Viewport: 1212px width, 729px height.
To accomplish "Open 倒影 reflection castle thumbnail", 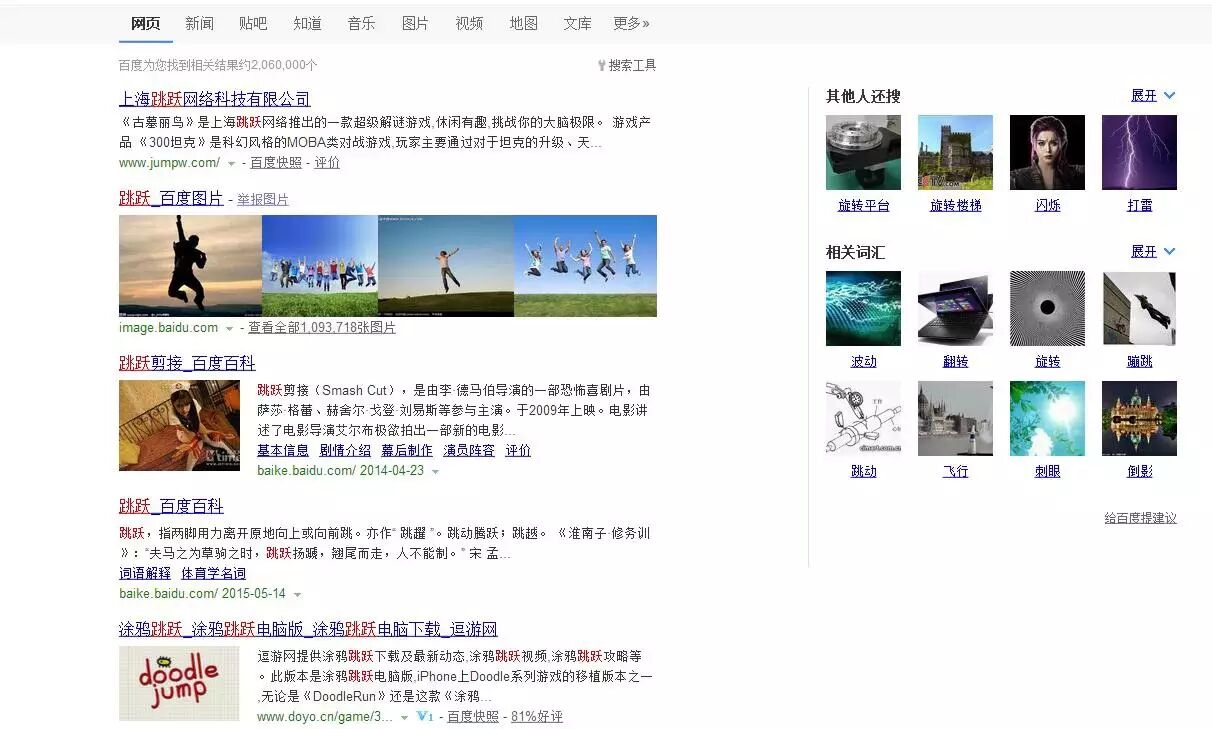I will (x=1139, y=418).
